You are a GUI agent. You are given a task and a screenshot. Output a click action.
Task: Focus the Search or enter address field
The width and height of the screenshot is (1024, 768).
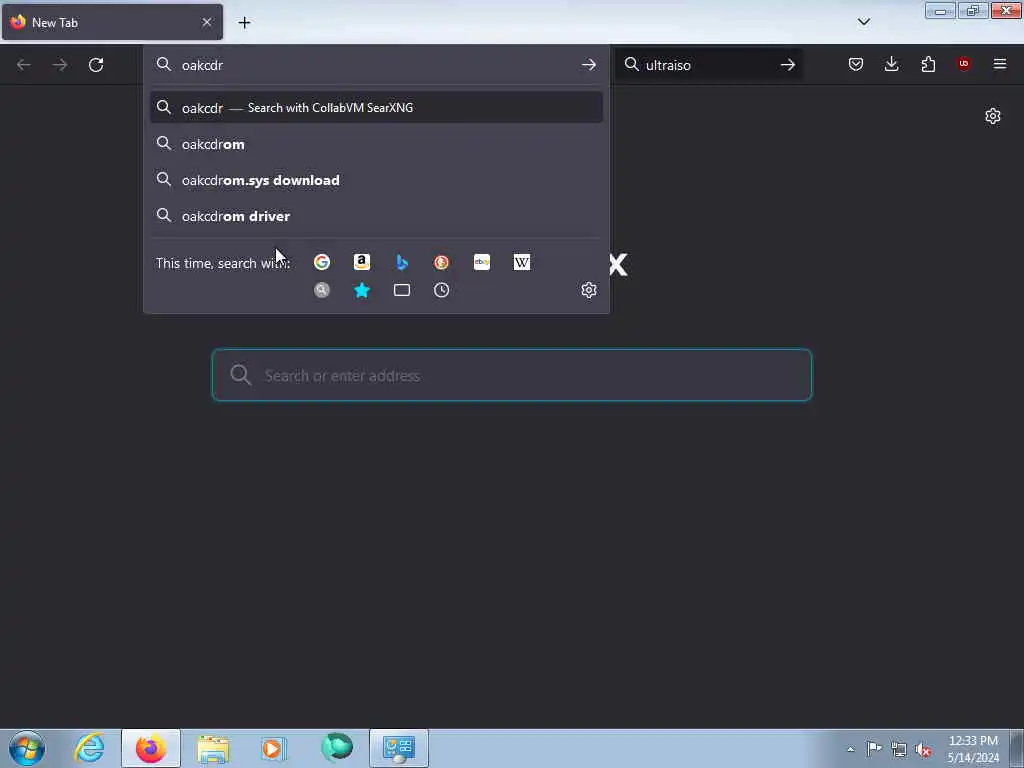[x=512, y=375]
